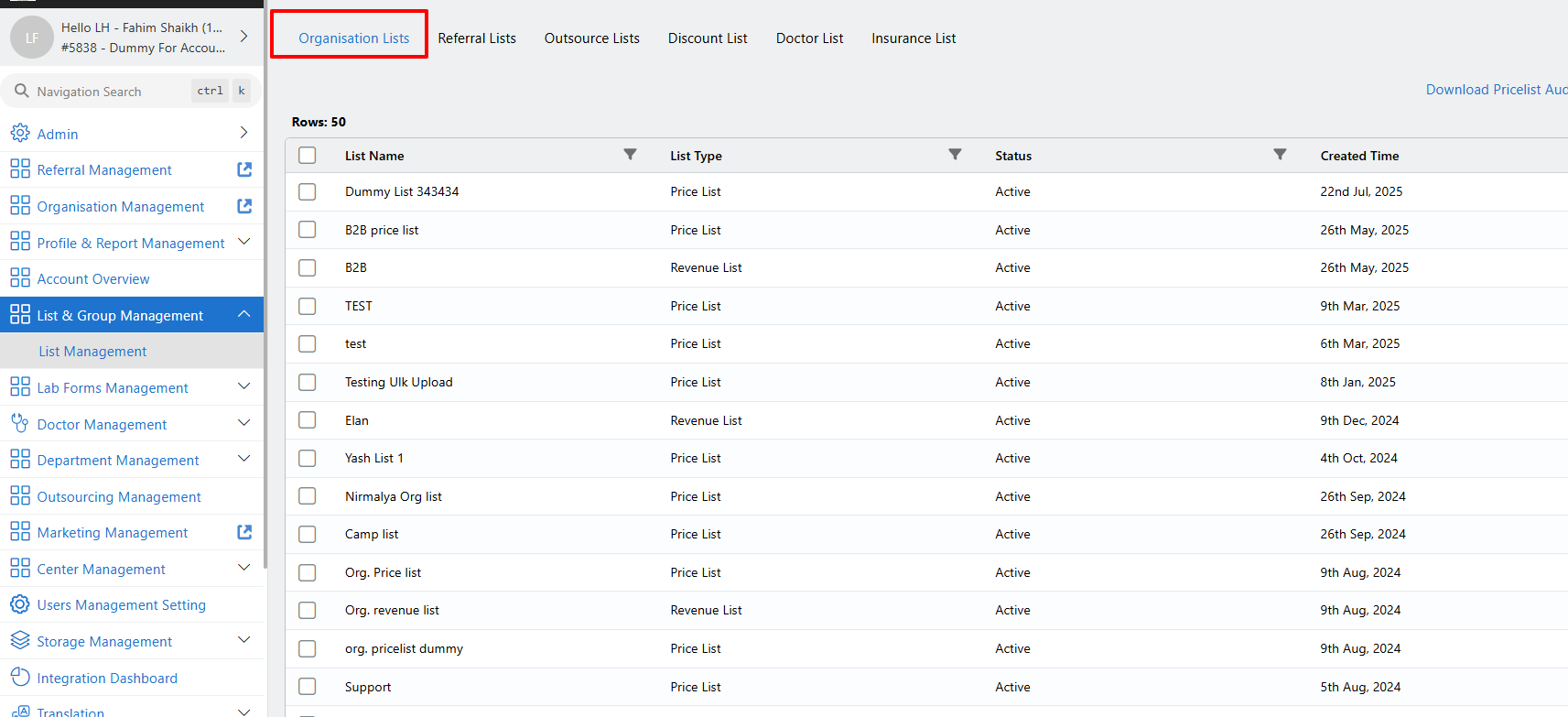The width and height of the screenshot is (1568, 717).
Task: Check the box for Dummy List 343434
Action: point(308,191)
